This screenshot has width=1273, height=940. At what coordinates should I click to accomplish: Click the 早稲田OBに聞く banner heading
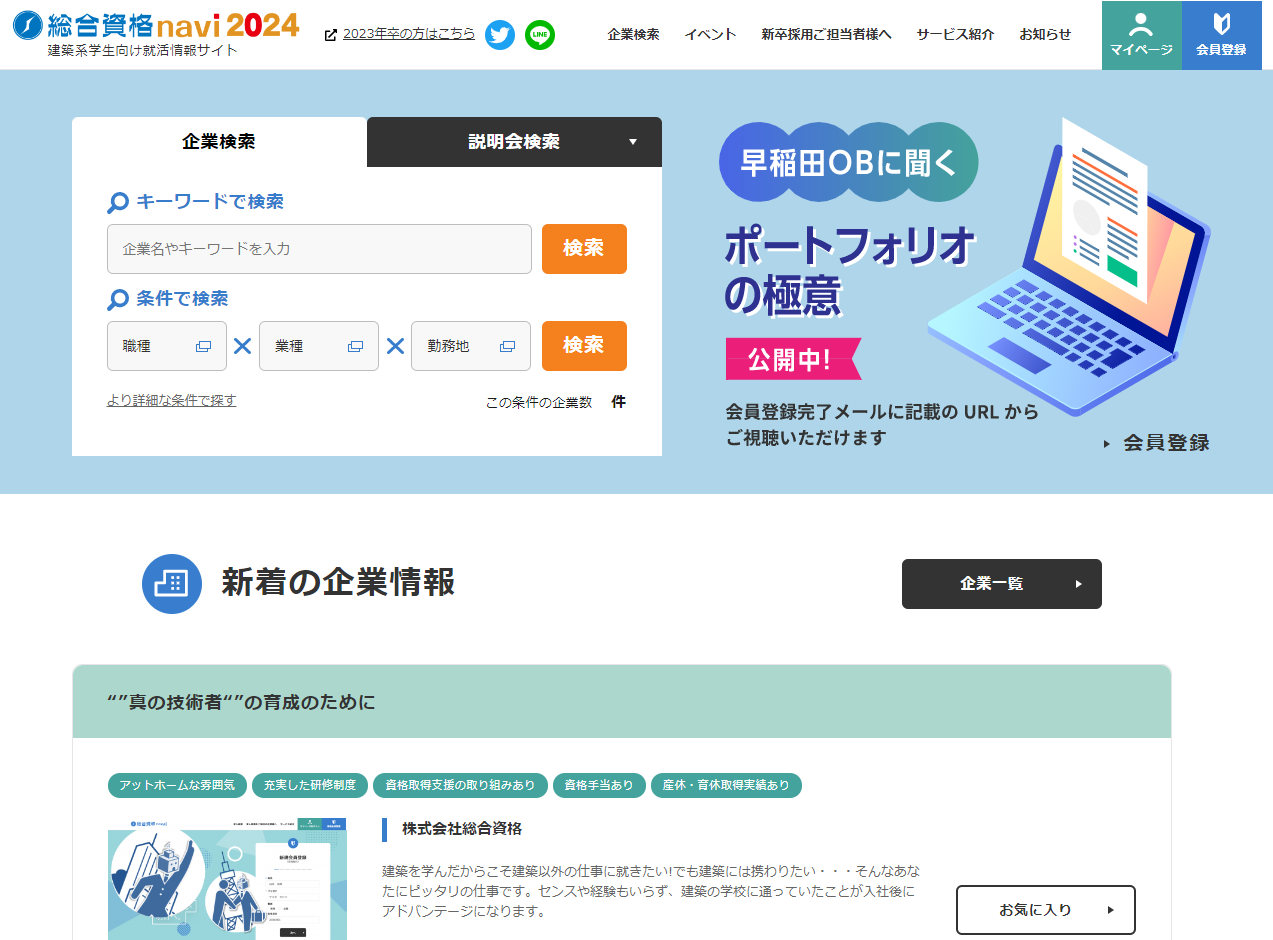849,162
